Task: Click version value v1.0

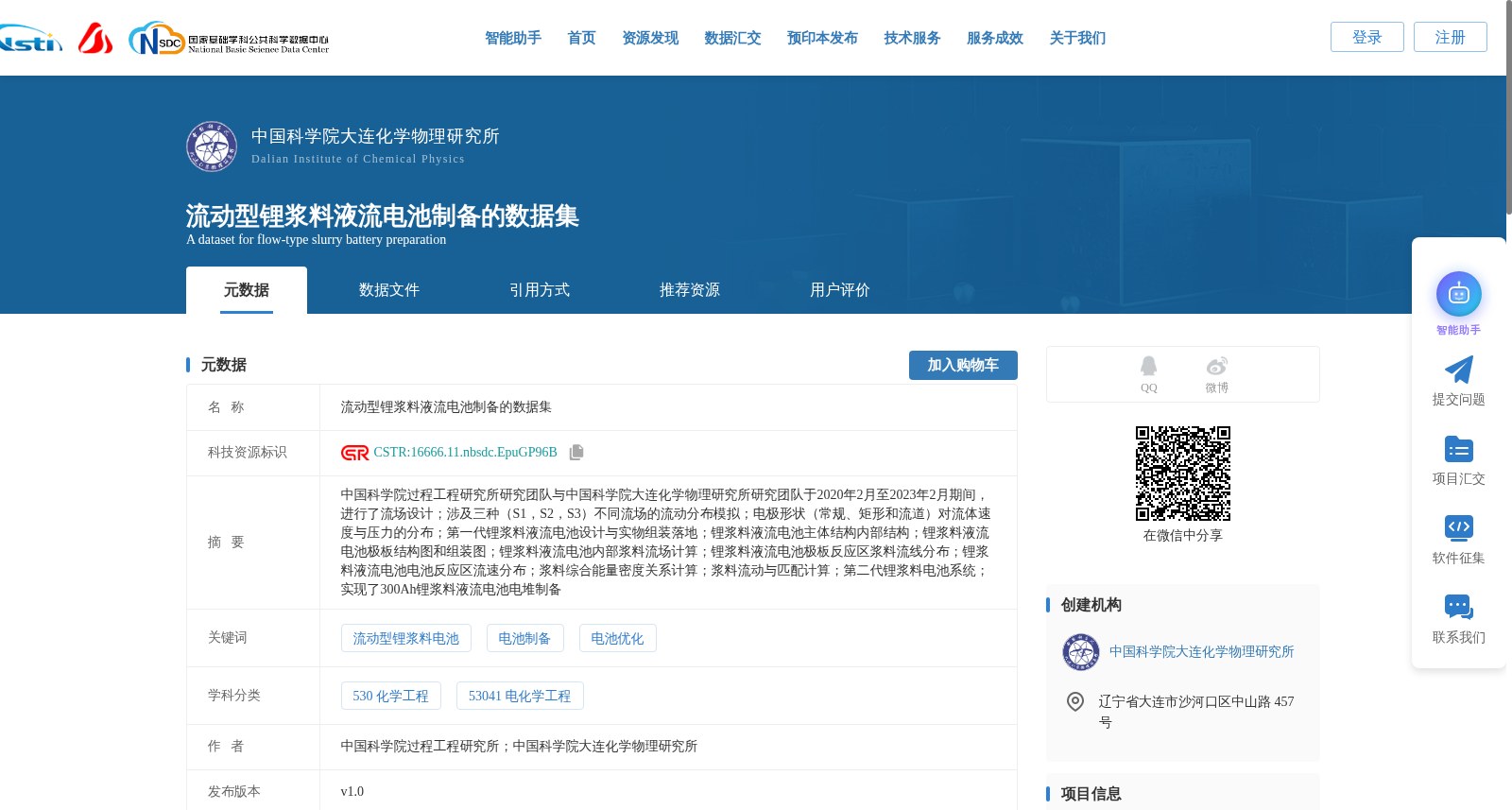Action: point(352,792)
